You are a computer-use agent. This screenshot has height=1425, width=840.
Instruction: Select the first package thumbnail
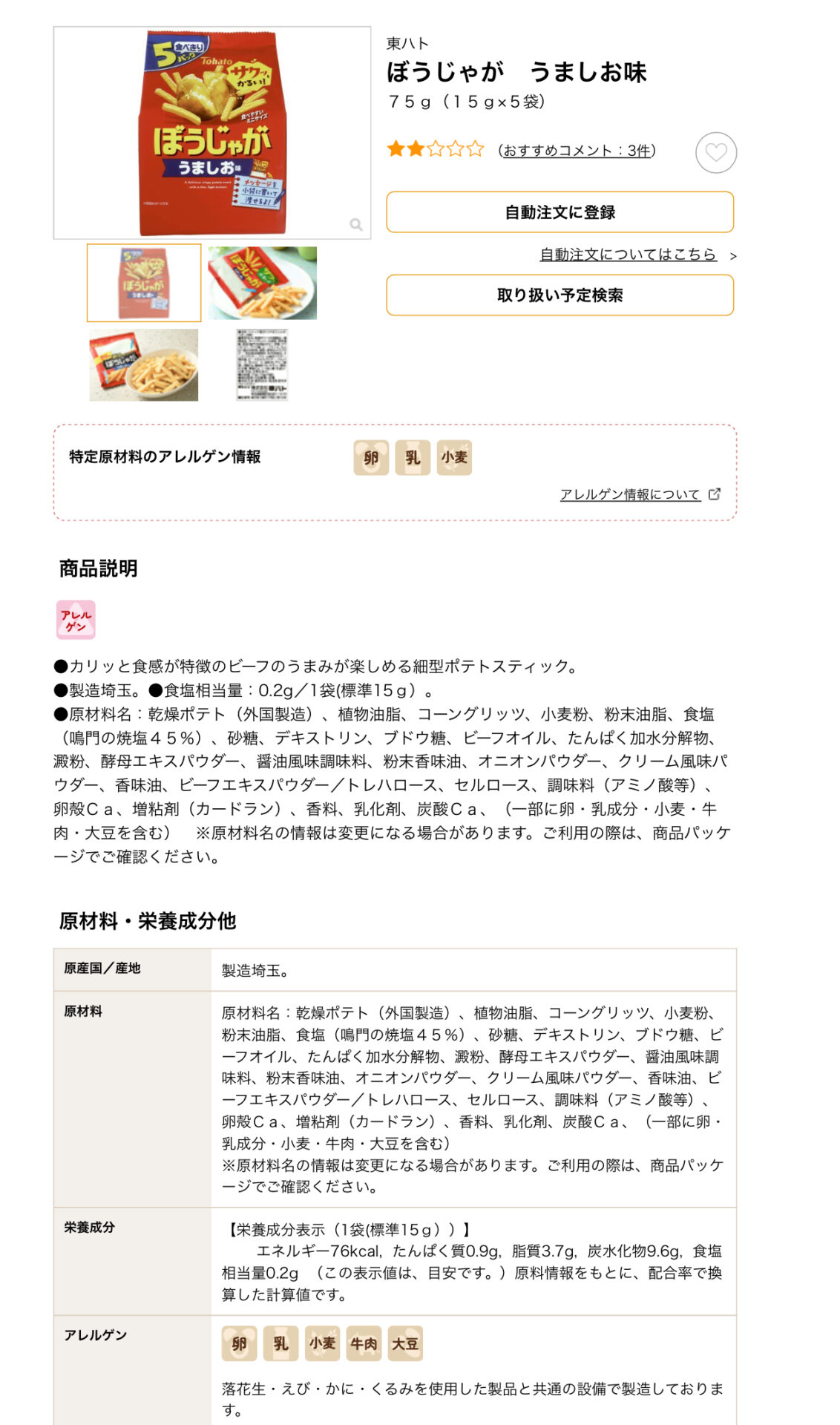pos(144,283)
